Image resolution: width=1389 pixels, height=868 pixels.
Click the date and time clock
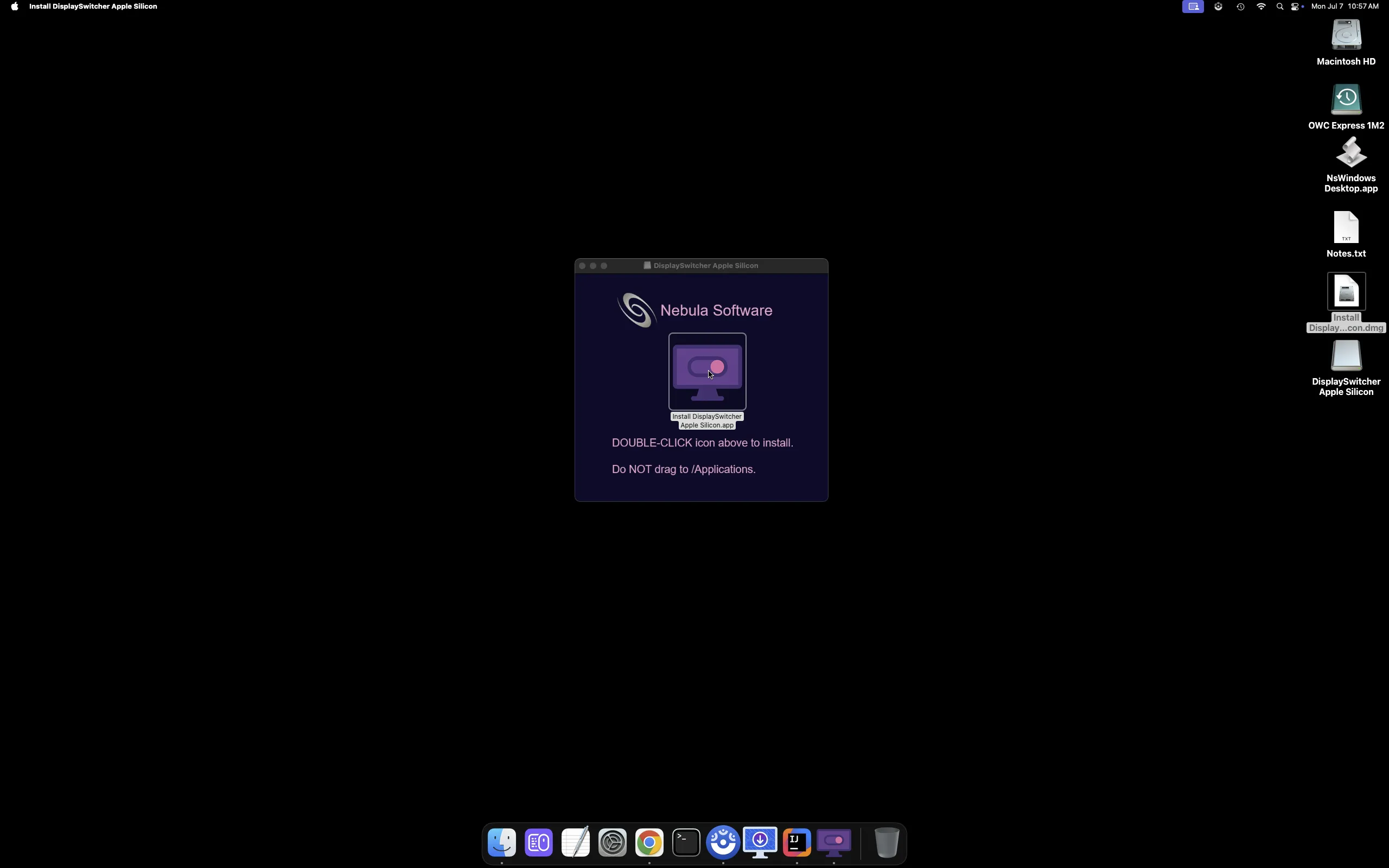pyautogui.click(x=1346, y=7)
